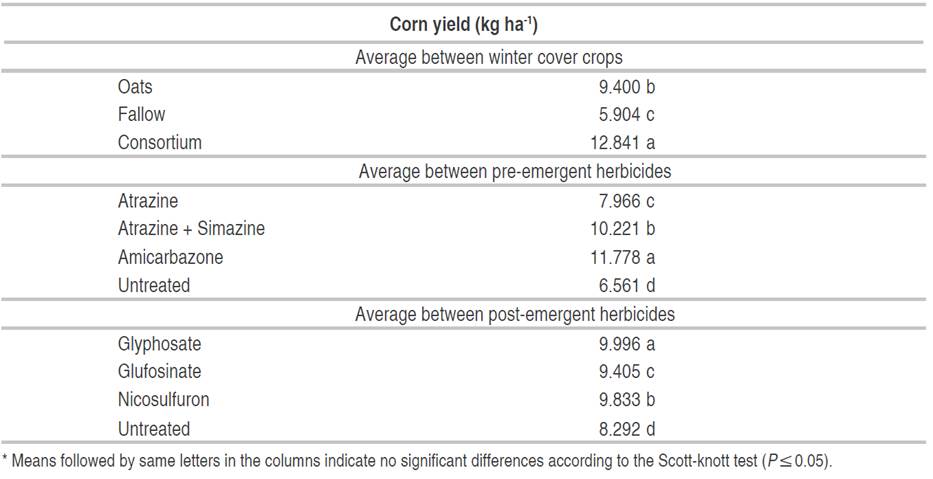The width and height of the screenshot is (933, 479).
Task: Click the Atrazine row label
Action: pos(148,200)
